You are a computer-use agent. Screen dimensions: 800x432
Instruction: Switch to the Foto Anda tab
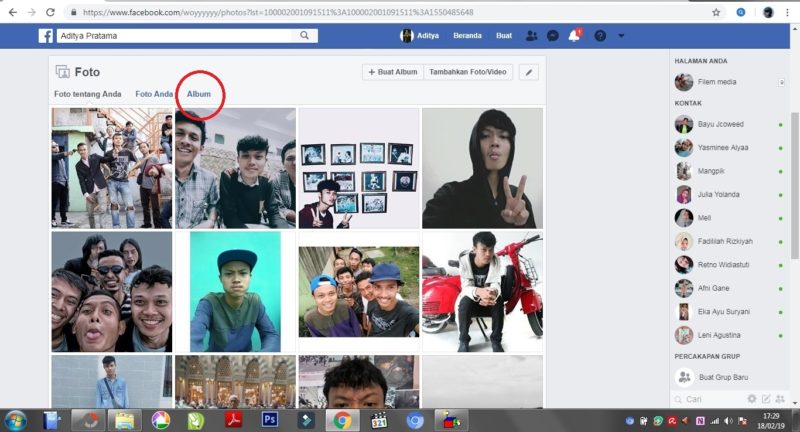(154, 94)
